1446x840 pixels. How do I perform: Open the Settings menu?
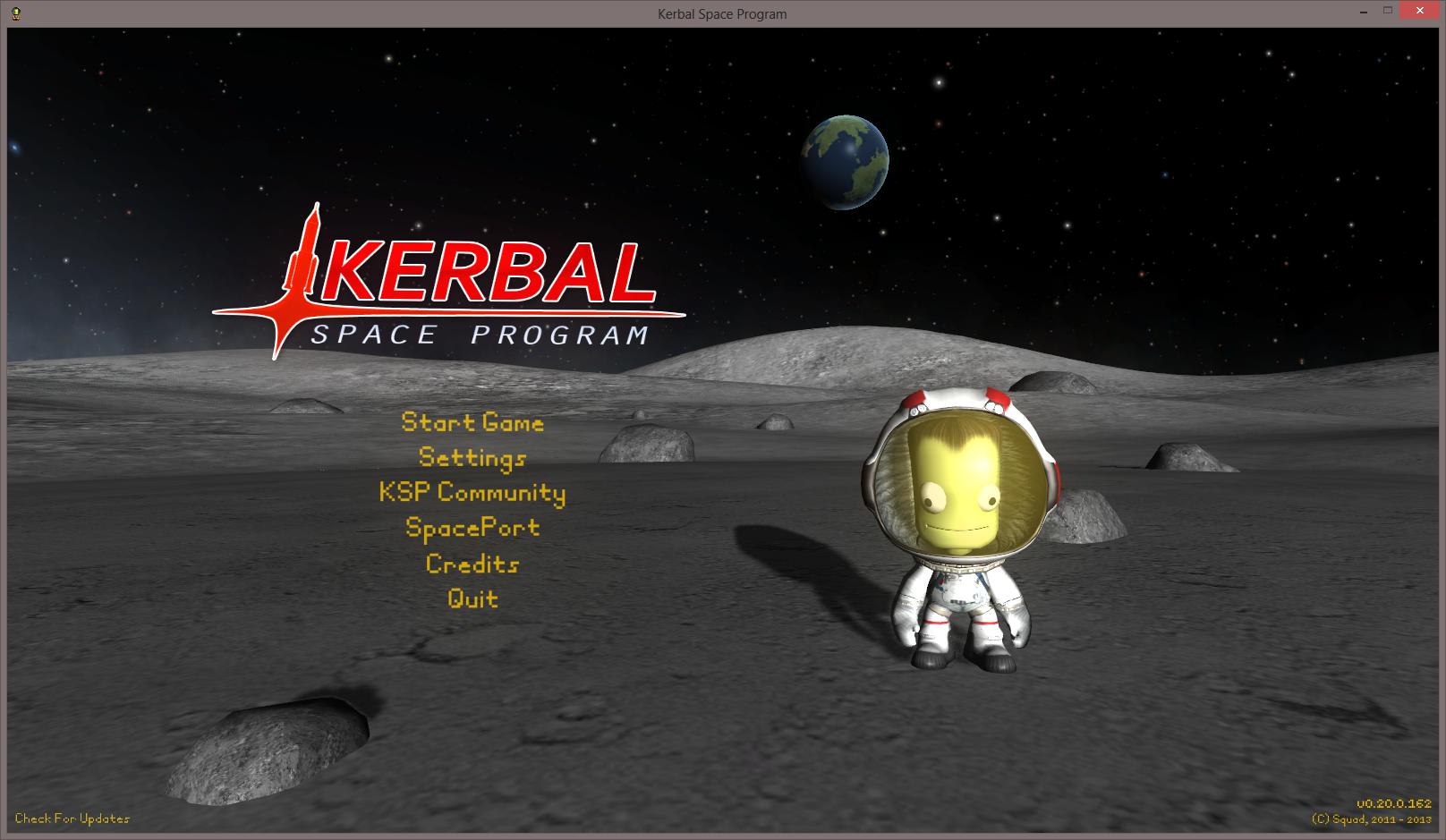472,458
